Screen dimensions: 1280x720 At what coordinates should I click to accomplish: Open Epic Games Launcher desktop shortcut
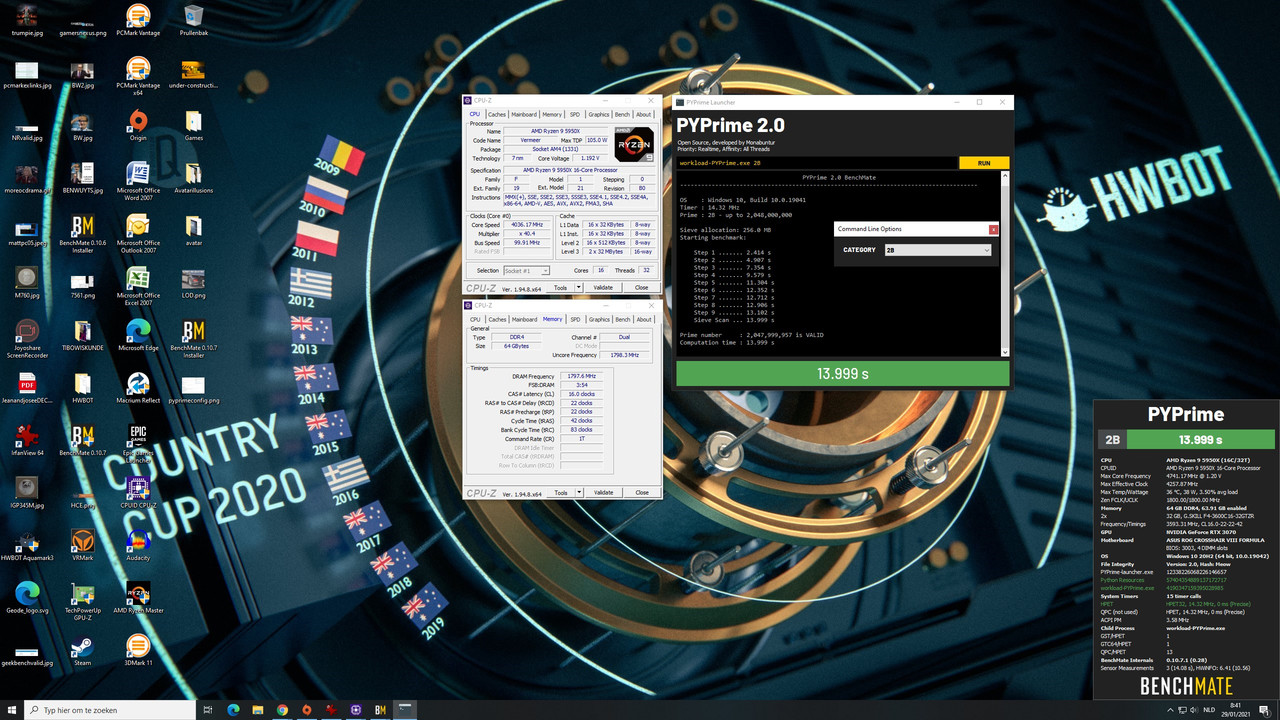pyautogui.click(x=138, y=443)
